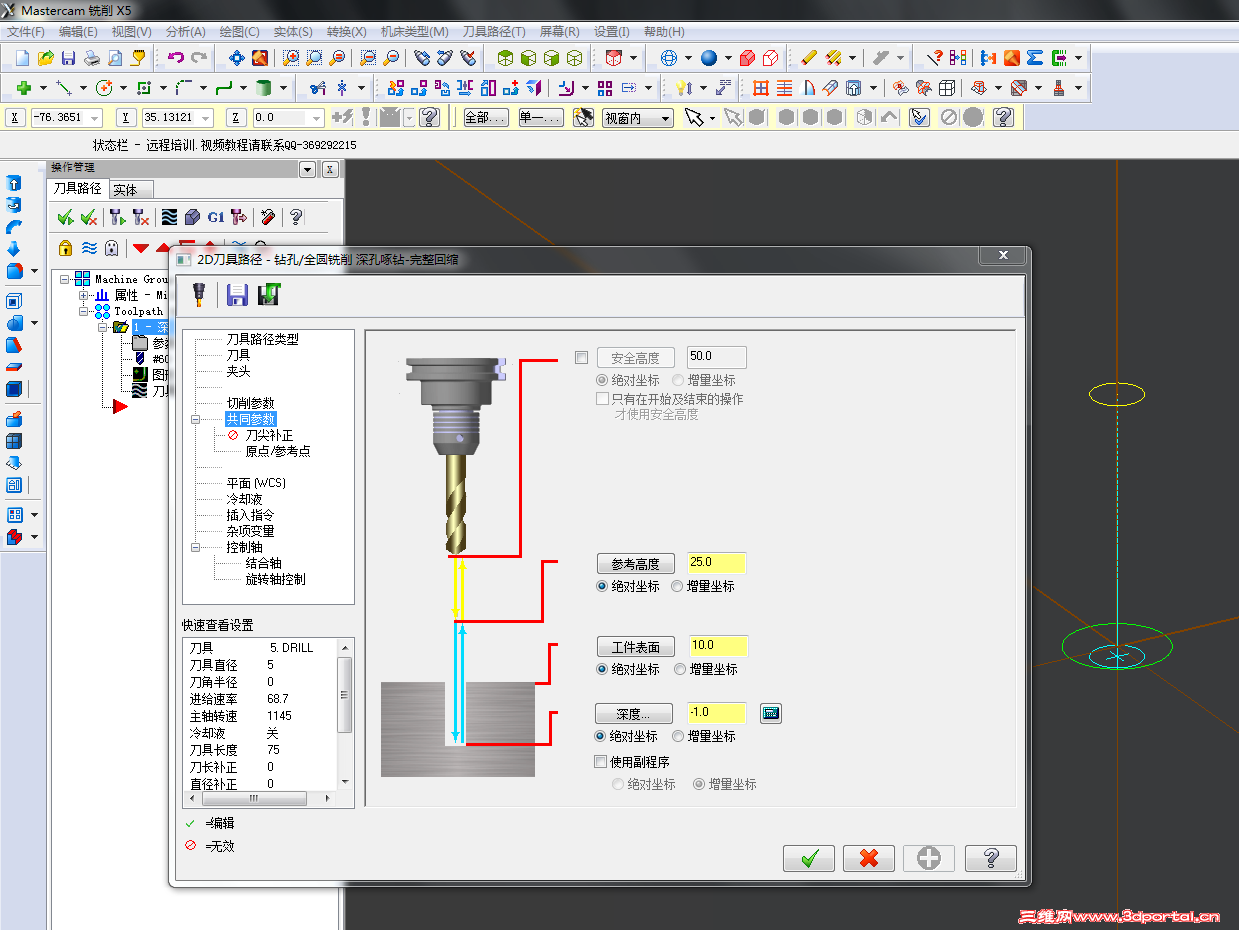
Task: Click the 工件表面 button
Action: 636,647
